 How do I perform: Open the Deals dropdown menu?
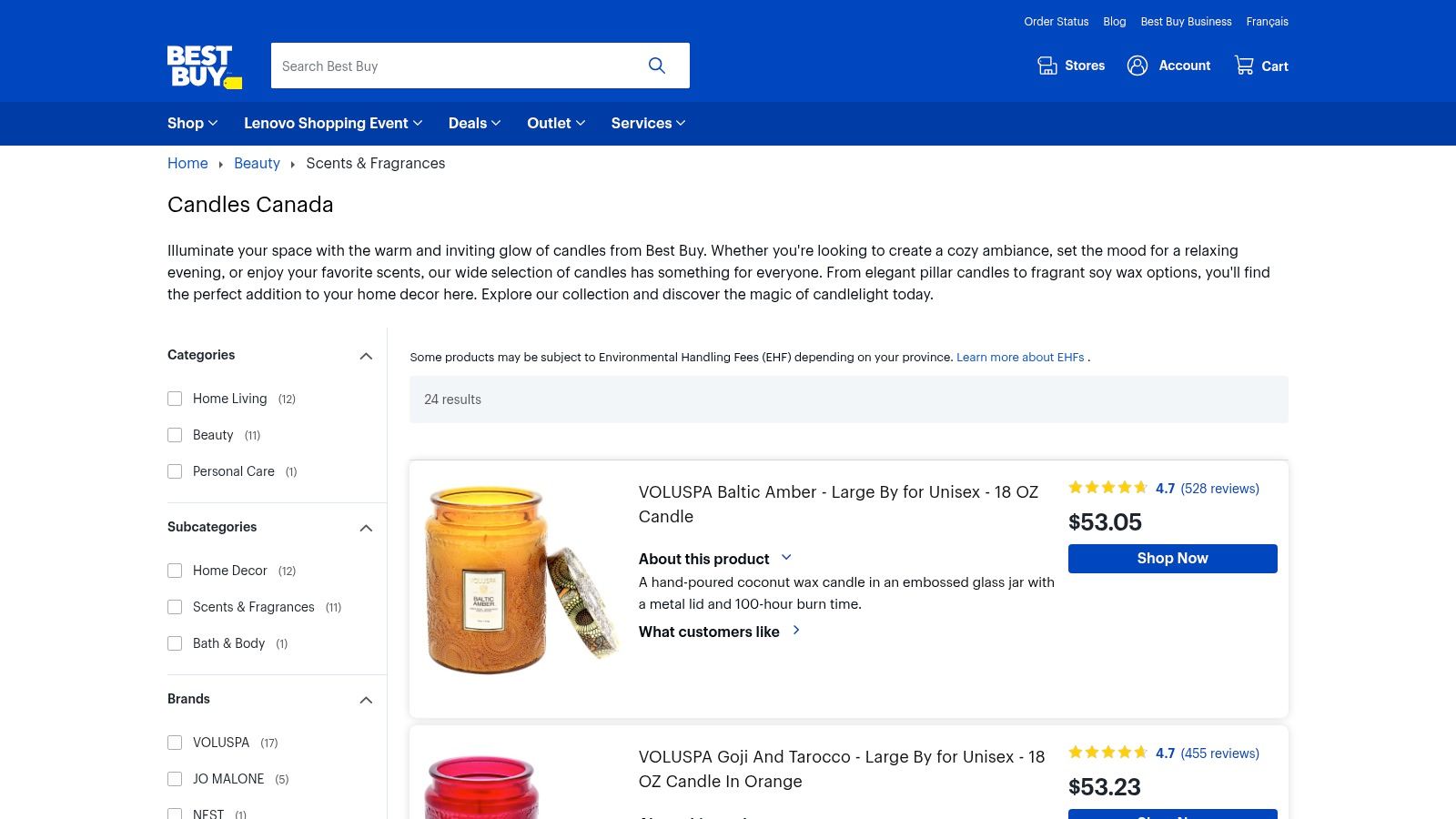pyautogui.click(x=475, y=123)
